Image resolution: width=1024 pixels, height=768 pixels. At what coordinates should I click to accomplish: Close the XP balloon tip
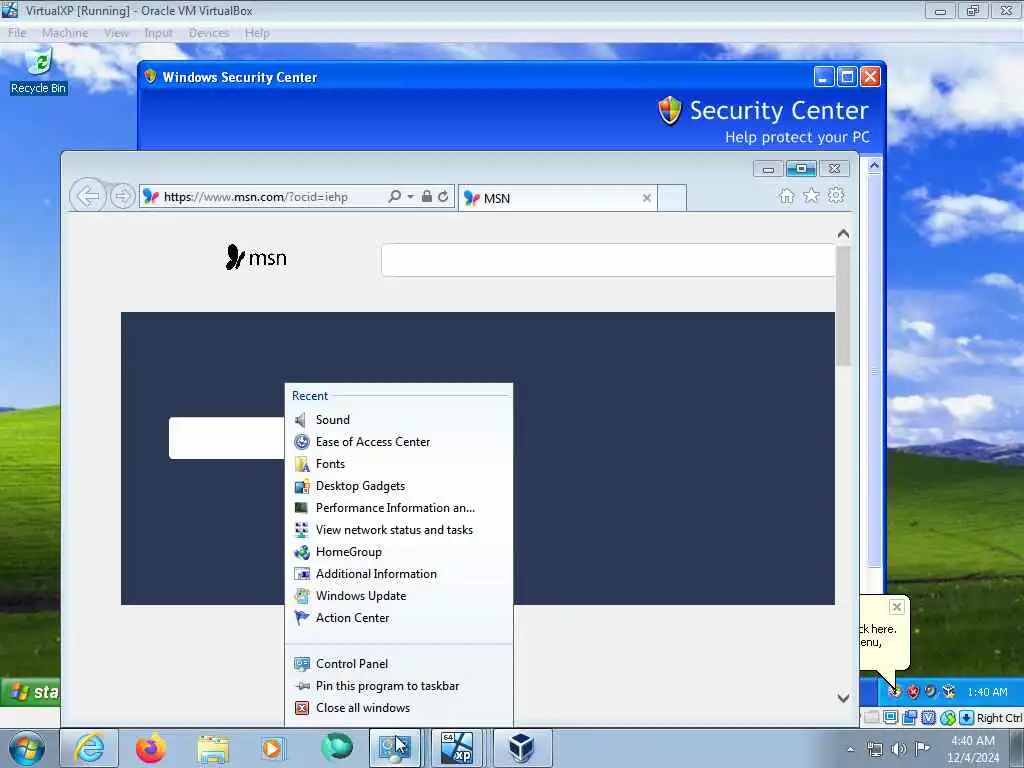tap(897, 607)
